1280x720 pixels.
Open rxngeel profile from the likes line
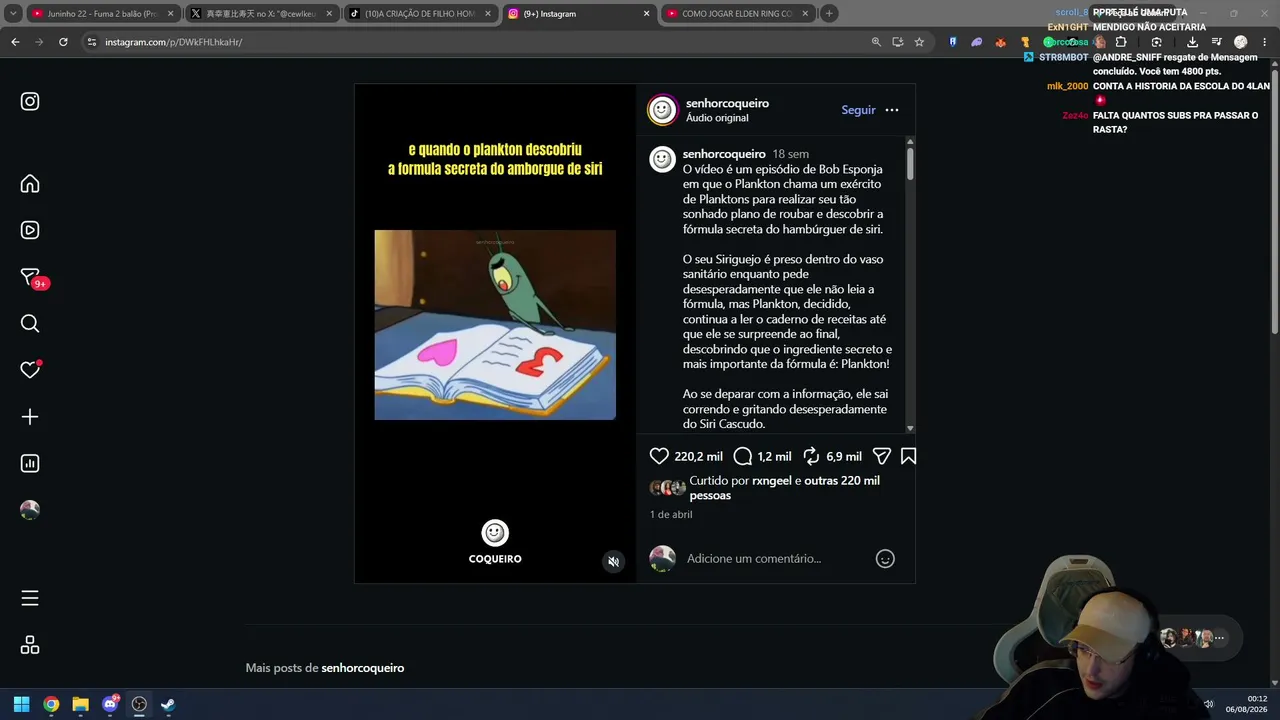click(x=772, y=481)
